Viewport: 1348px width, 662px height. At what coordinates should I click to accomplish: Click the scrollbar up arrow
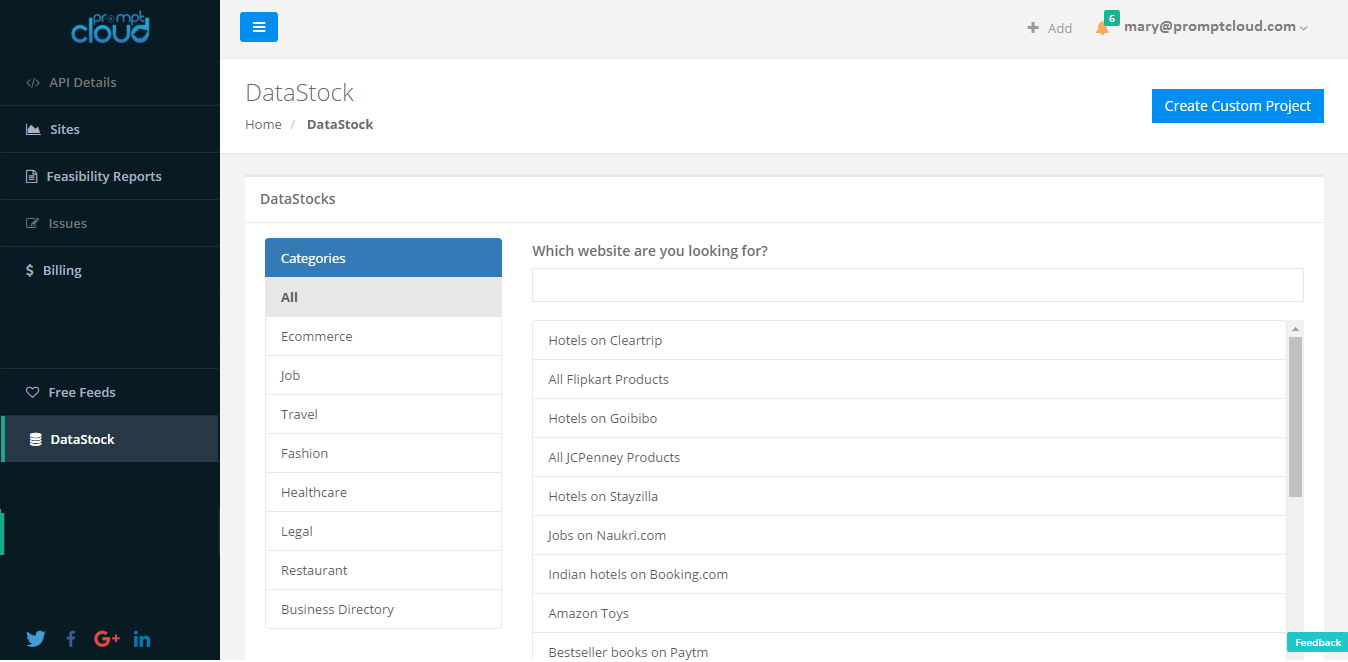1295,329
